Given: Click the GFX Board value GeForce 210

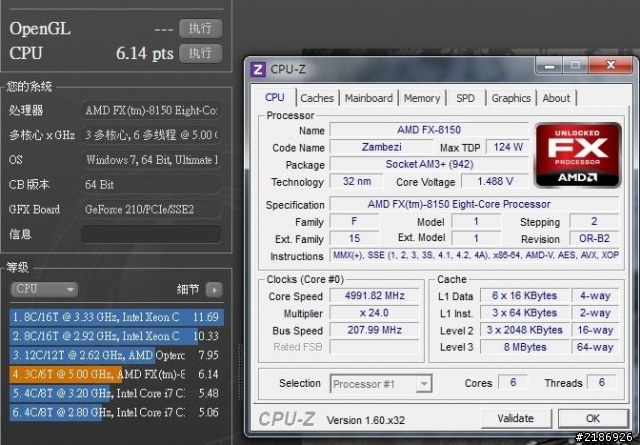Looking at the screenshot, I should pos(151,209).
